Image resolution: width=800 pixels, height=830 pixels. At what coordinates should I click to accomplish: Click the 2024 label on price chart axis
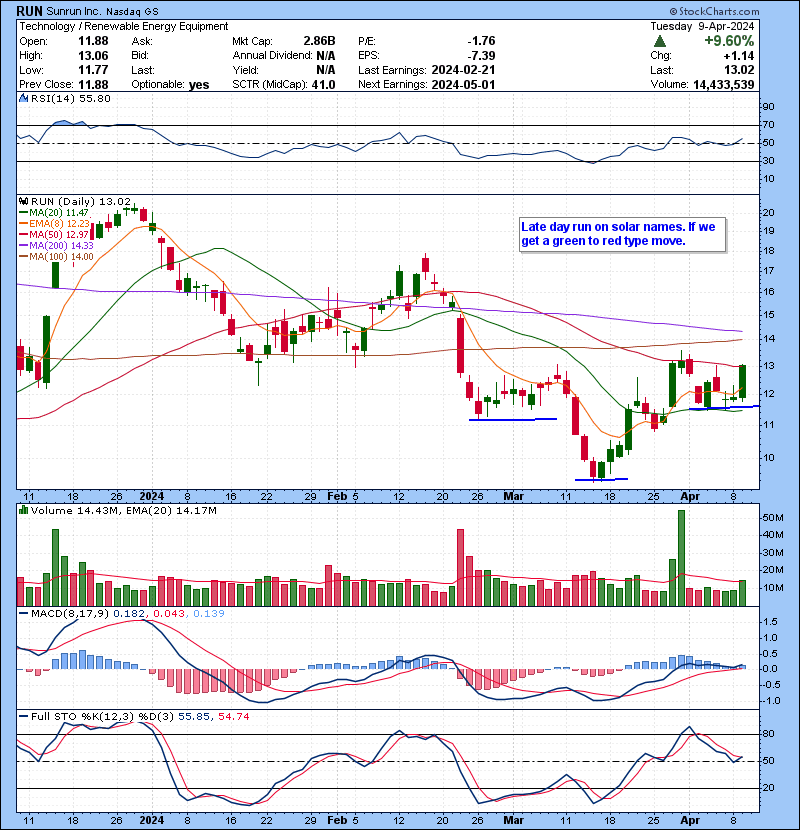[151, 497]
